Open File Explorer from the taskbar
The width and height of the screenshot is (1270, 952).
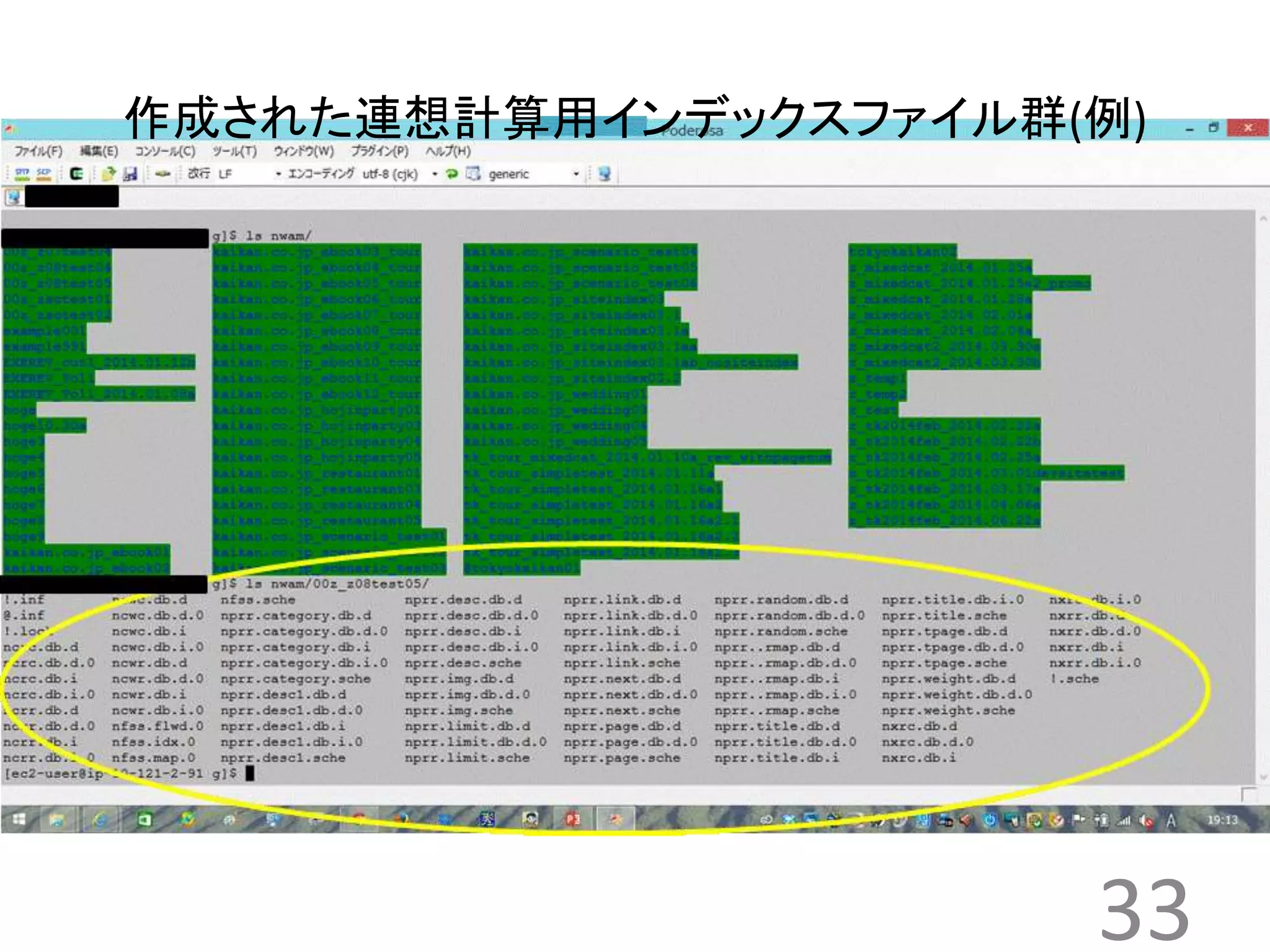[56, 819]
